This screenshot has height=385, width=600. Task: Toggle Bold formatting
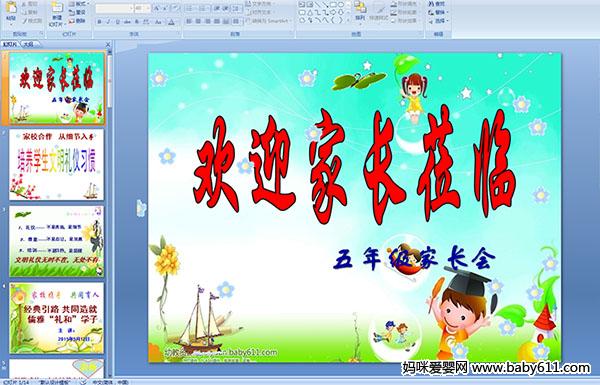coord(99,22)
